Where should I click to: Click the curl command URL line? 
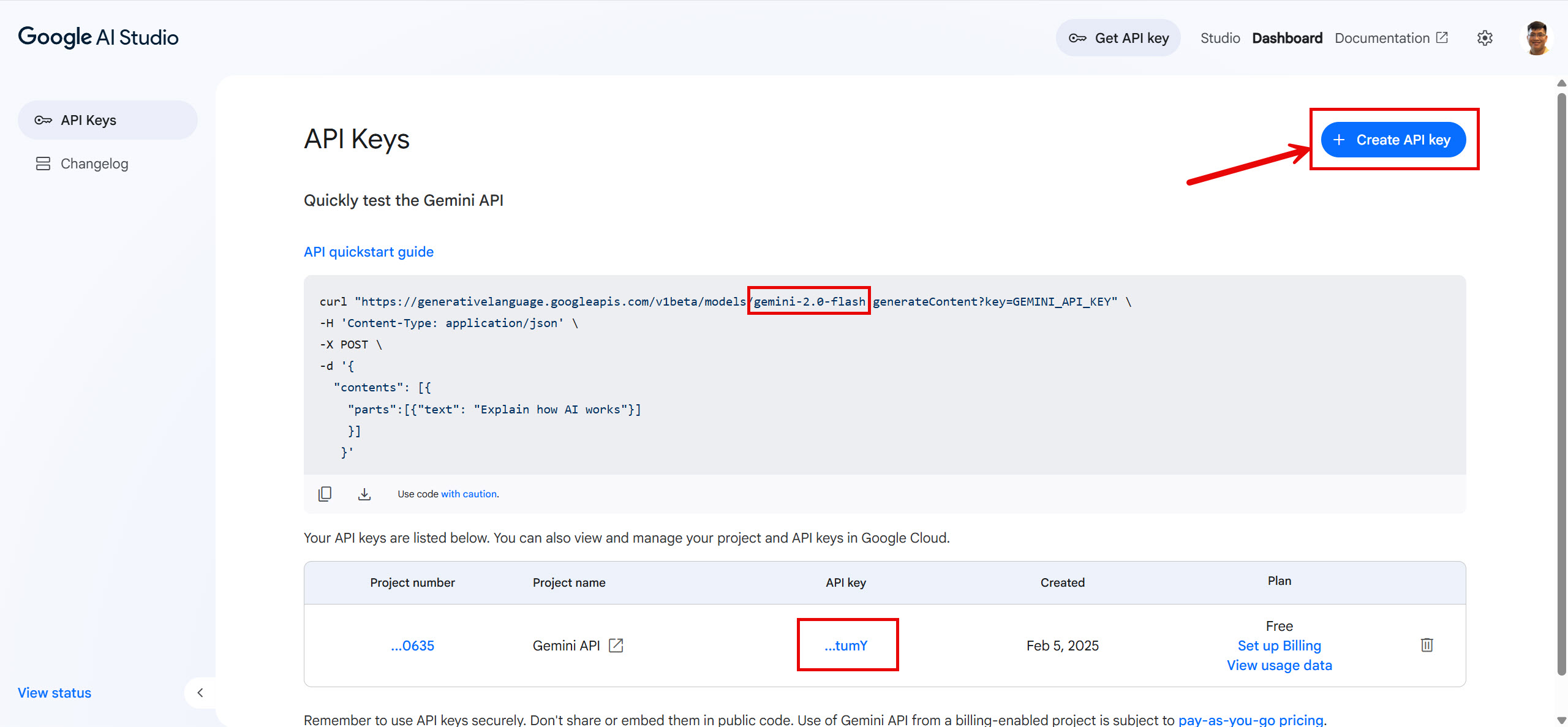tap(726, 301)
